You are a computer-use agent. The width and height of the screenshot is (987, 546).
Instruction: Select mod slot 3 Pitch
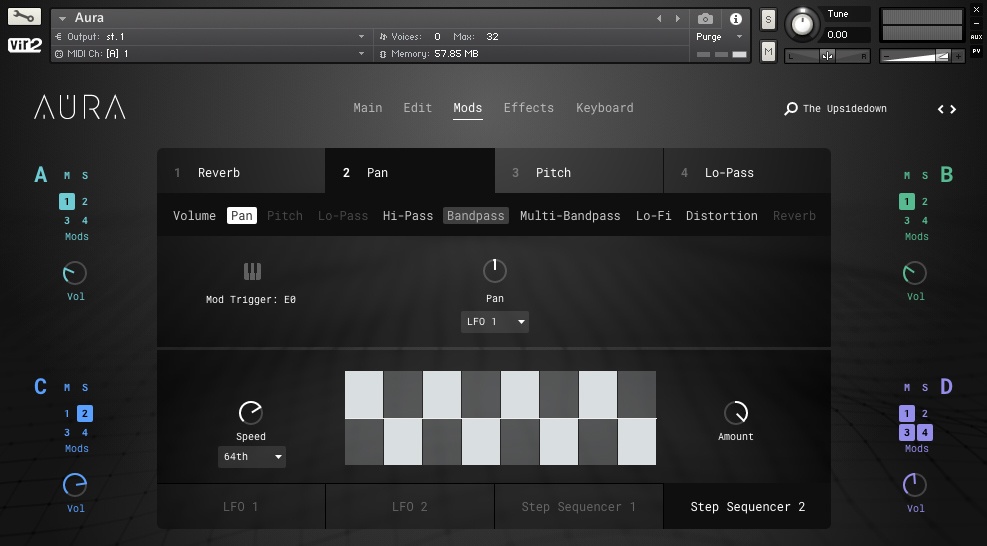click(579, 171)
